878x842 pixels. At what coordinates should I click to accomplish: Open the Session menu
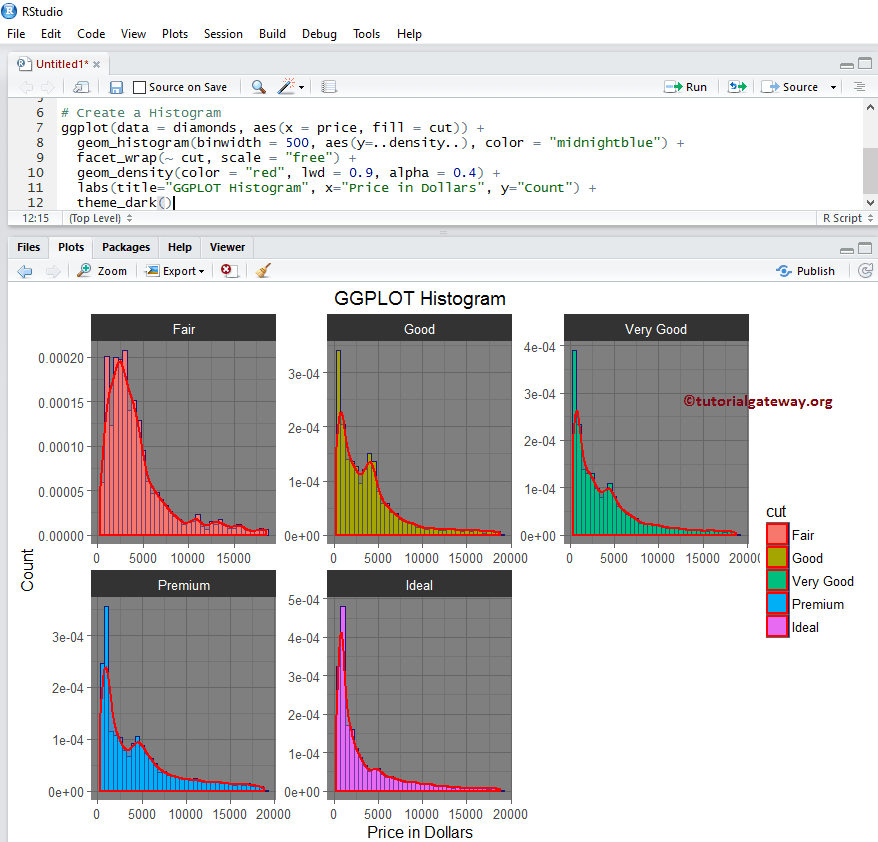coord(223,33)
